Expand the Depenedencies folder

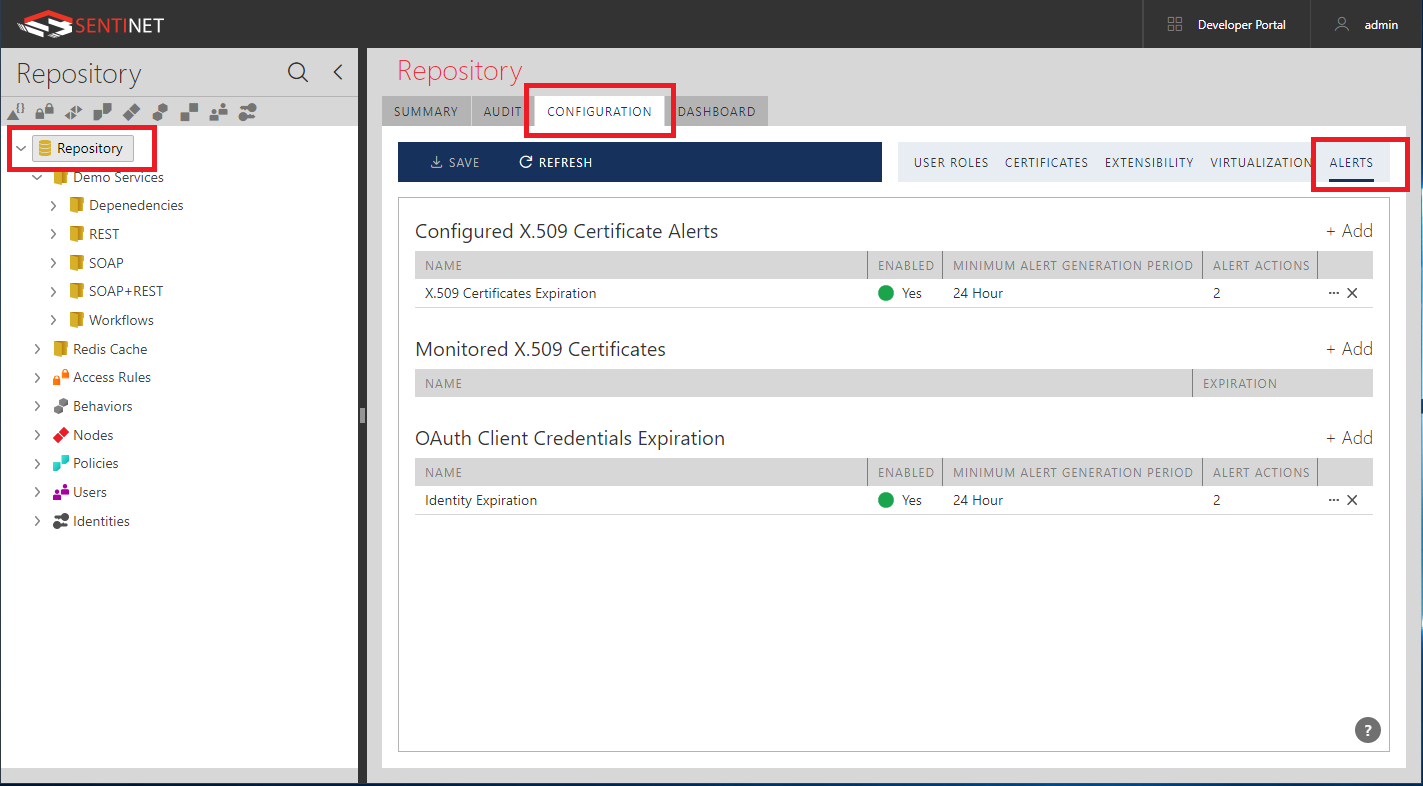53,205
